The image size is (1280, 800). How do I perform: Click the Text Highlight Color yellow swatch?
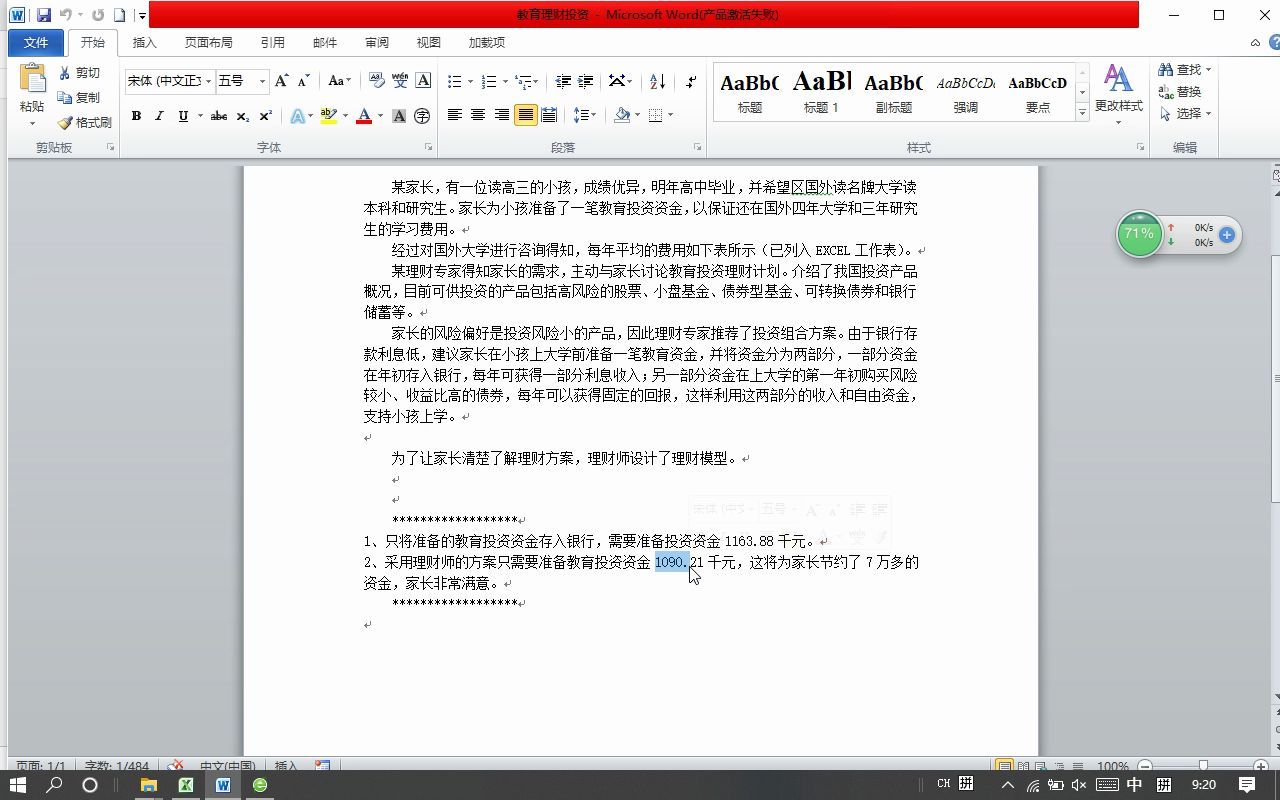pos(328,116)
